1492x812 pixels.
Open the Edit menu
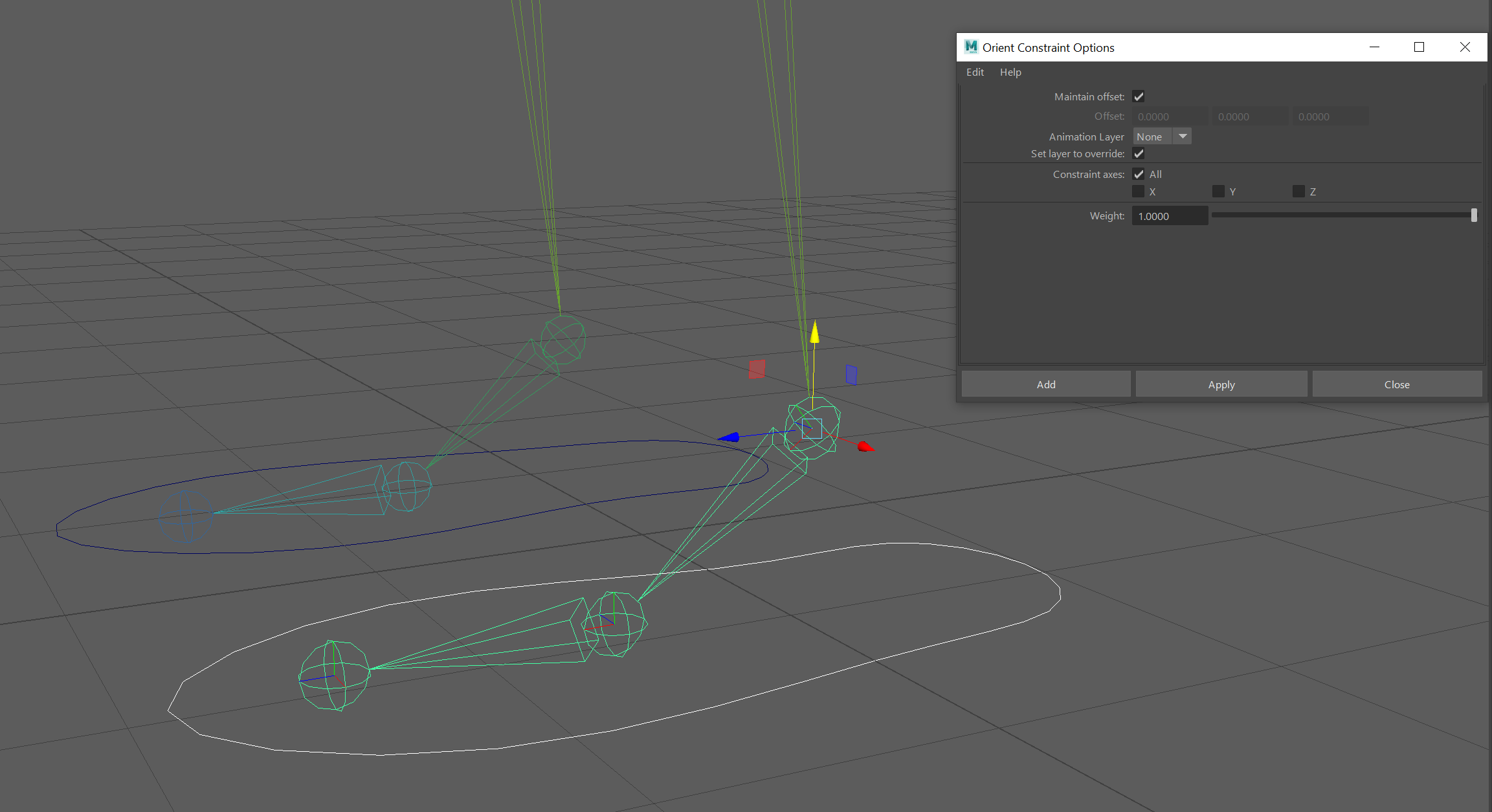pyautogui.click(x=975, y=72)
